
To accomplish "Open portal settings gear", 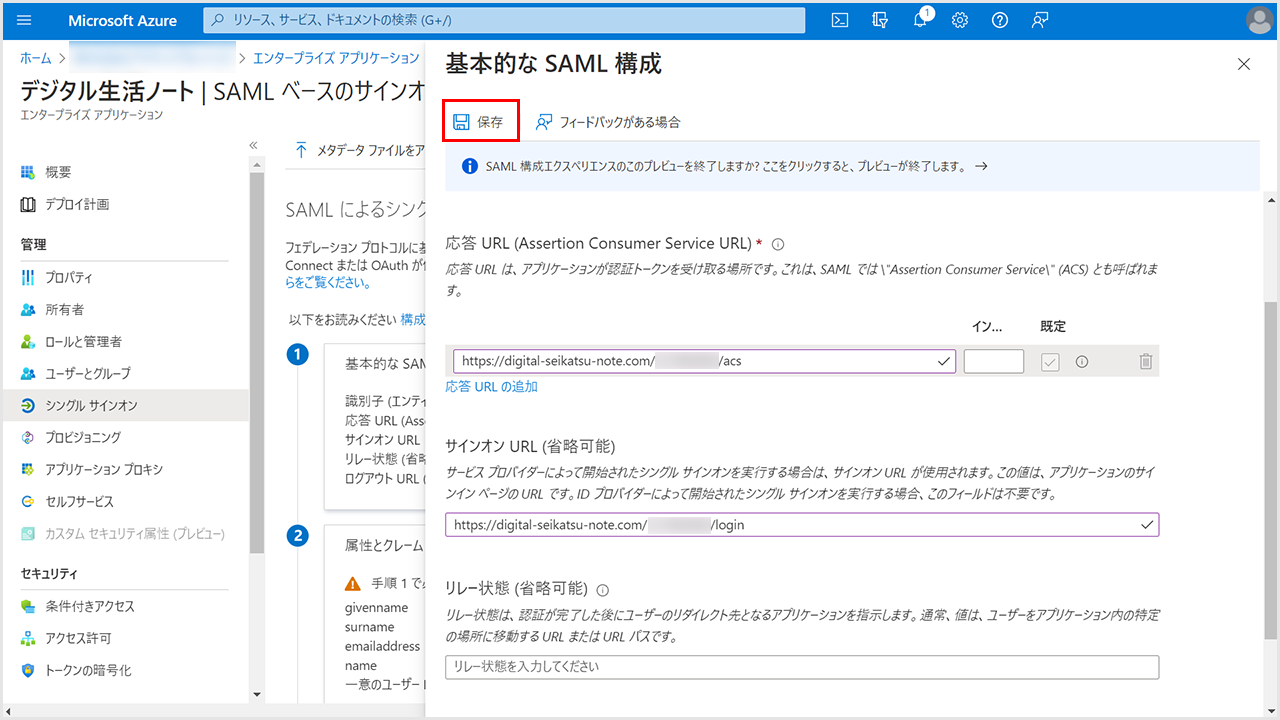I will (x=960, y=20).
